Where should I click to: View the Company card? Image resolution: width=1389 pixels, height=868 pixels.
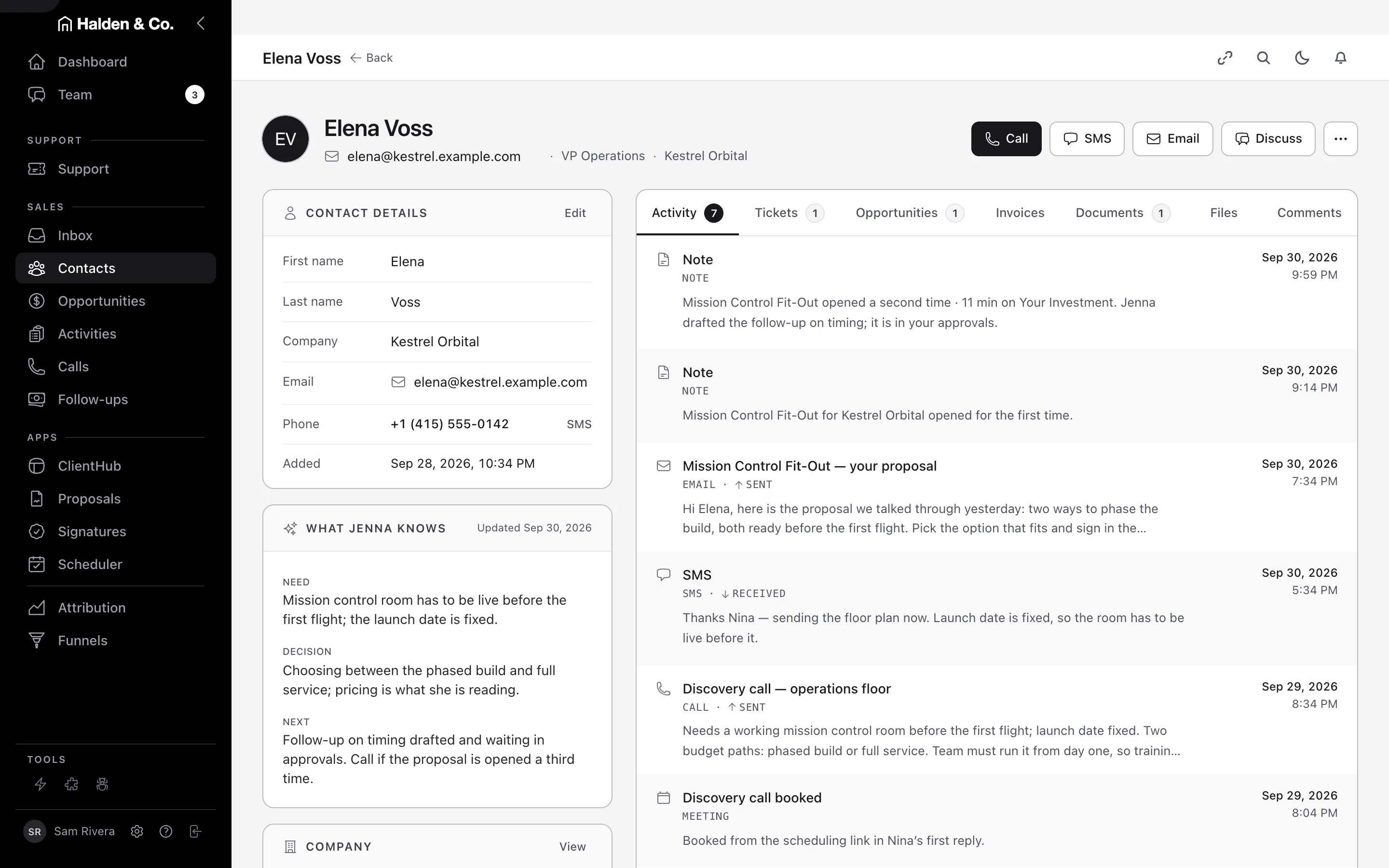(572, 847)
